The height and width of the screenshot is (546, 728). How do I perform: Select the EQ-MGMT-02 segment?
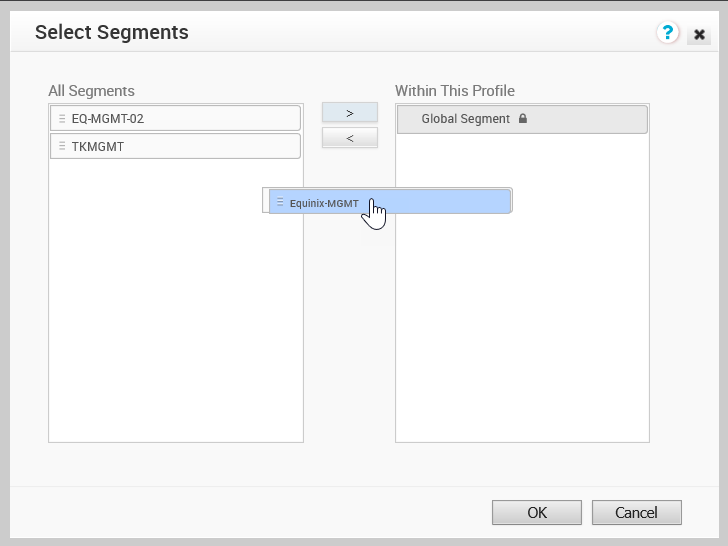pyautogui.click(x=176, y=118)
